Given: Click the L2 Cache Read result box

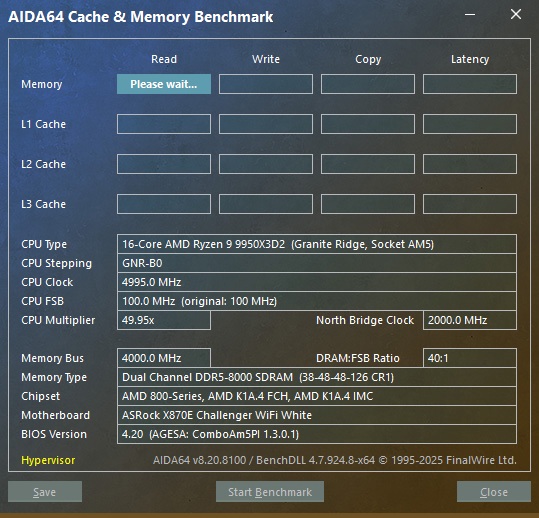Looking at the screenshot, I should [x=164, y=164].
